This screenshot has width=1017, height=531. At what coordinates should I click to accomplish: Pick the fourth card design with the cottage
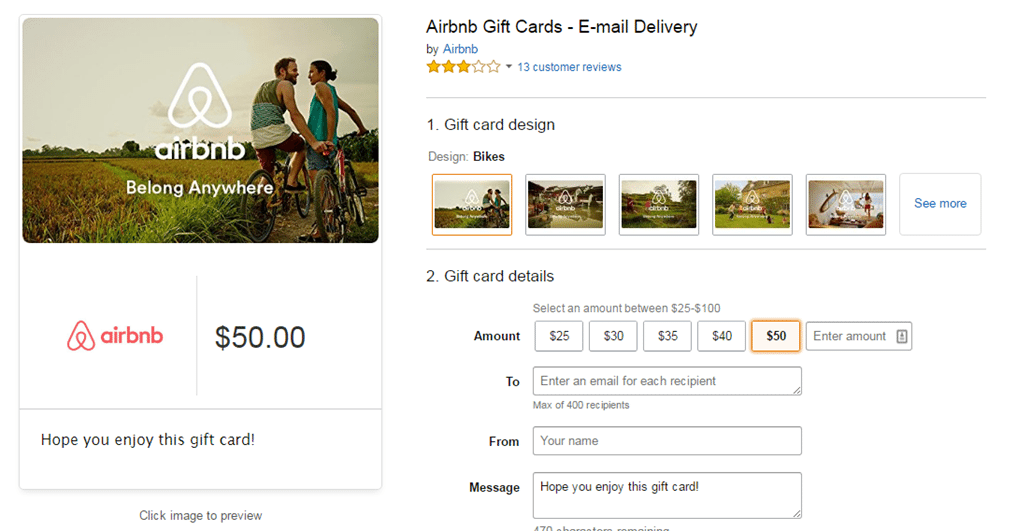click(752, 204)
